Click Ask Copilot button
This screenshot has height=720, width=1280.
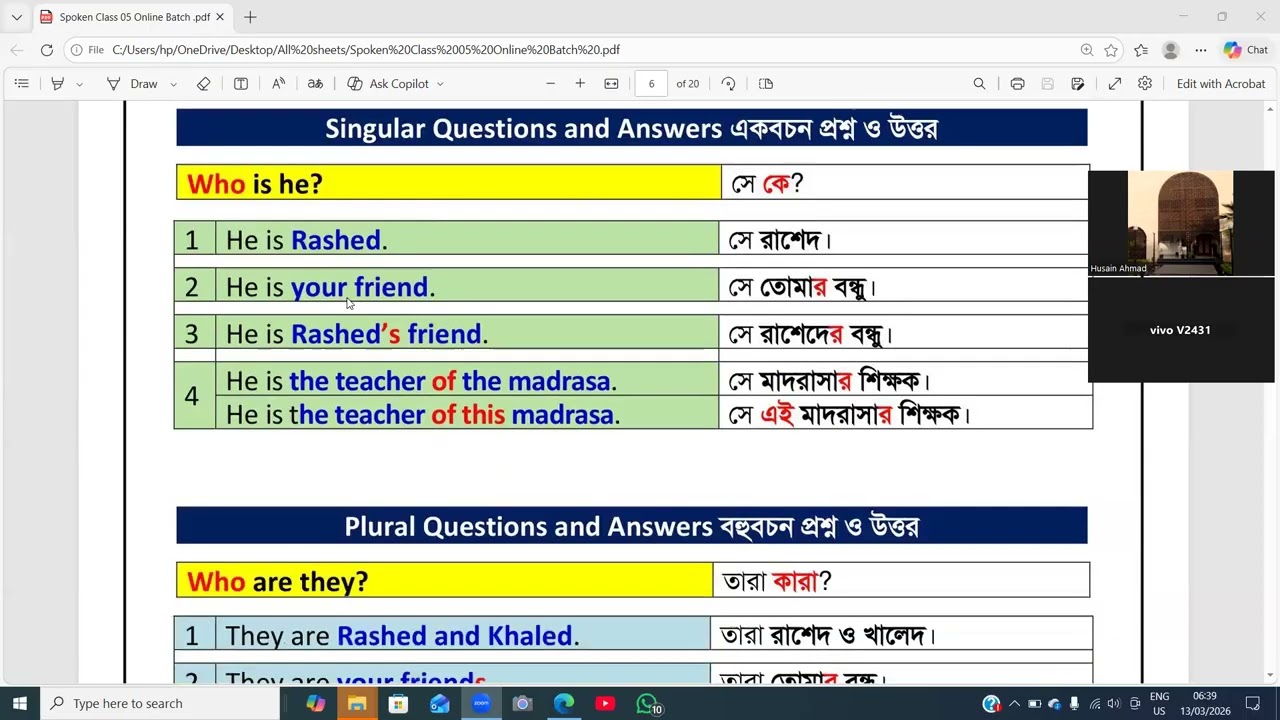388,84
